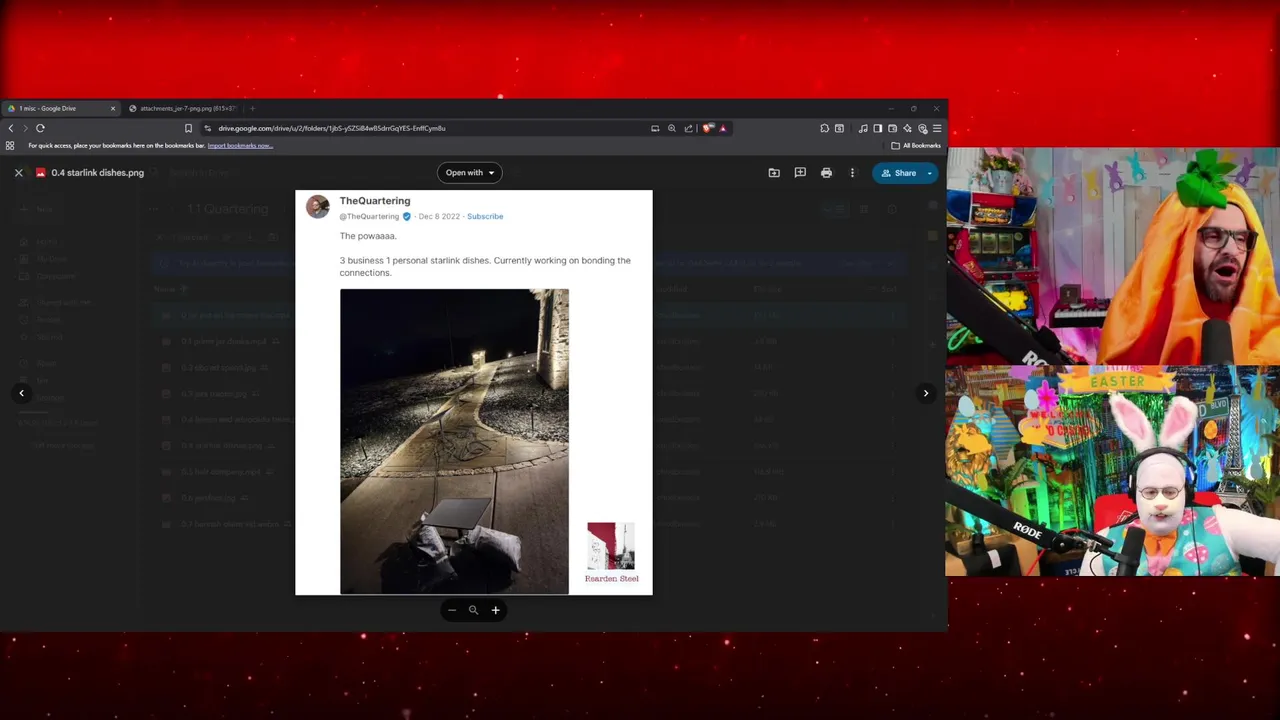This screenshot has width=1280, height=720.
Task: Open the browser hamburger menu
Action: [937, 128]
